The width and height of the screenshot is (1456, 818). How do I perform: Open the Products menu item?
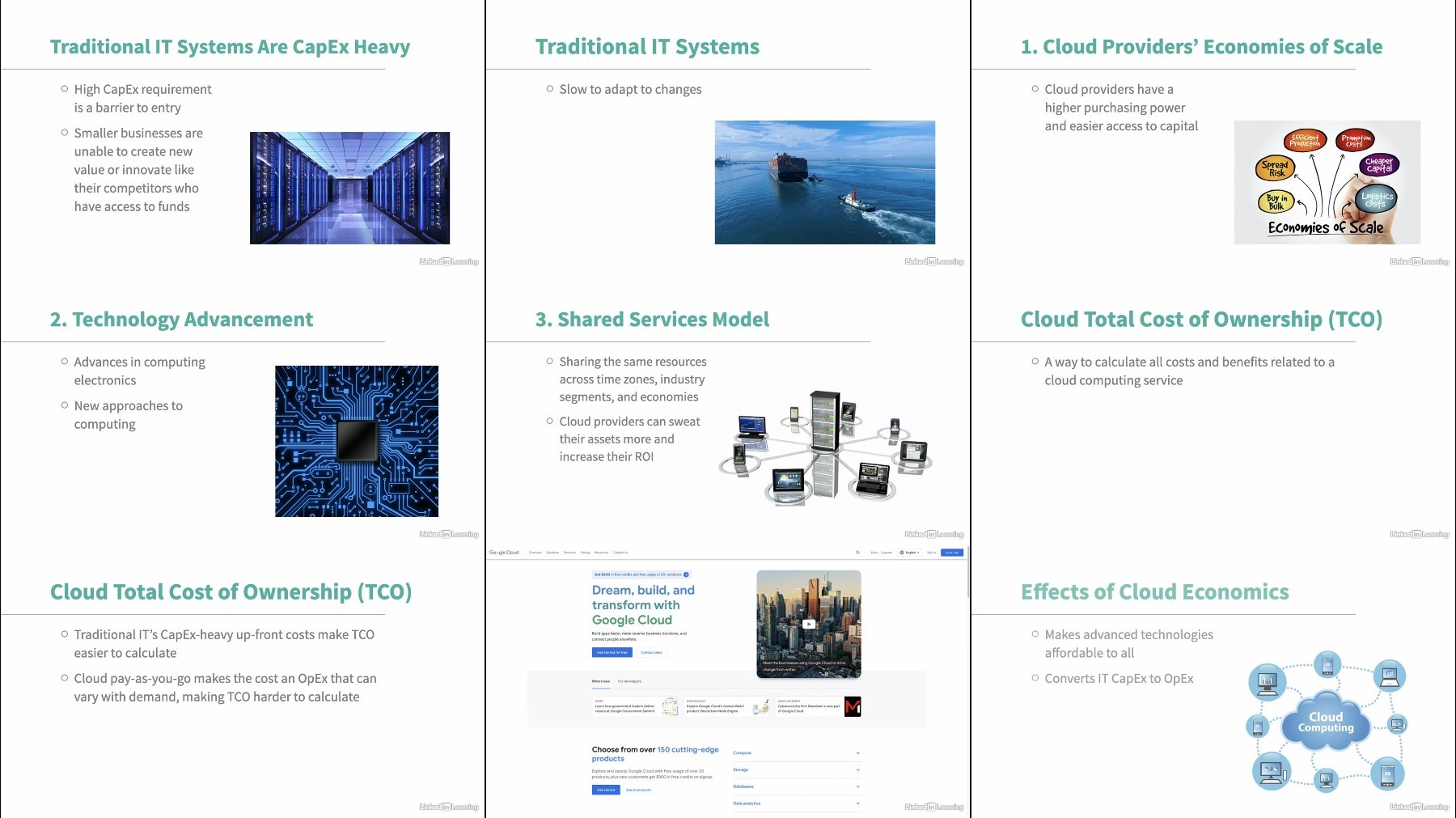(x=569, y=553)
